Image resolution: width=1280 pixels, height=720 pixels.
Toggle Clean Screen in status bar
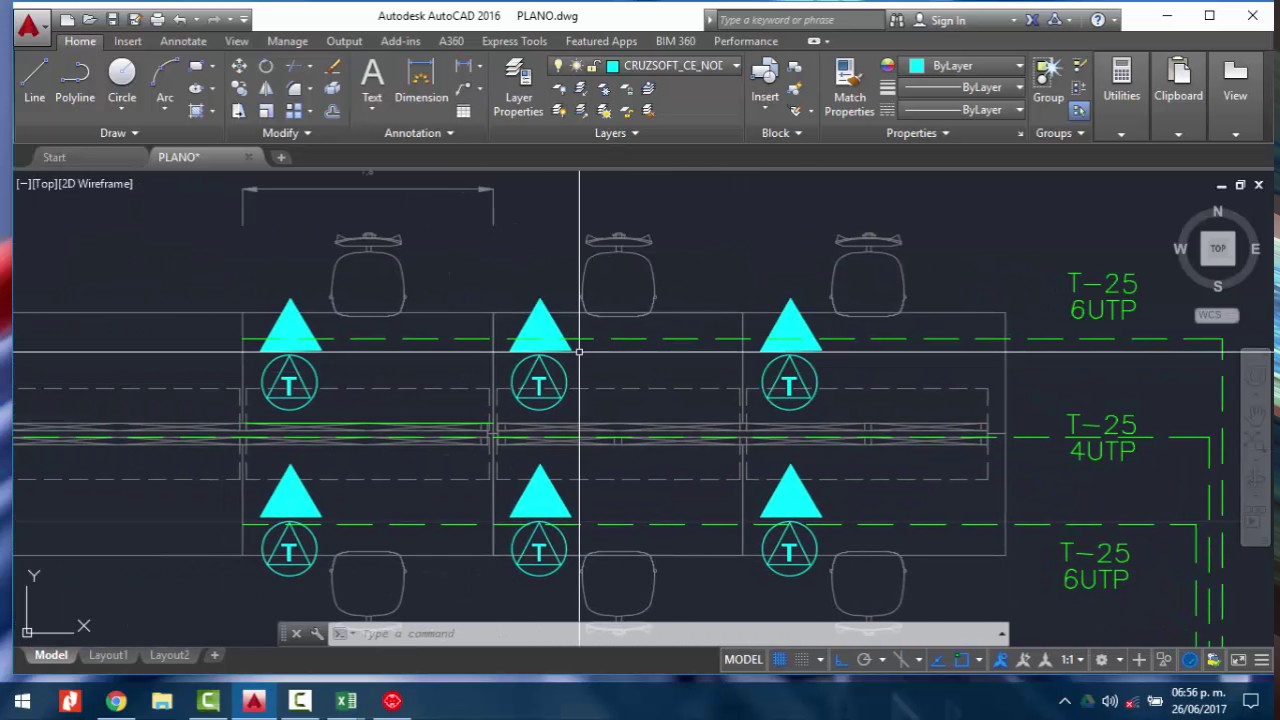tap(1238, 659)
